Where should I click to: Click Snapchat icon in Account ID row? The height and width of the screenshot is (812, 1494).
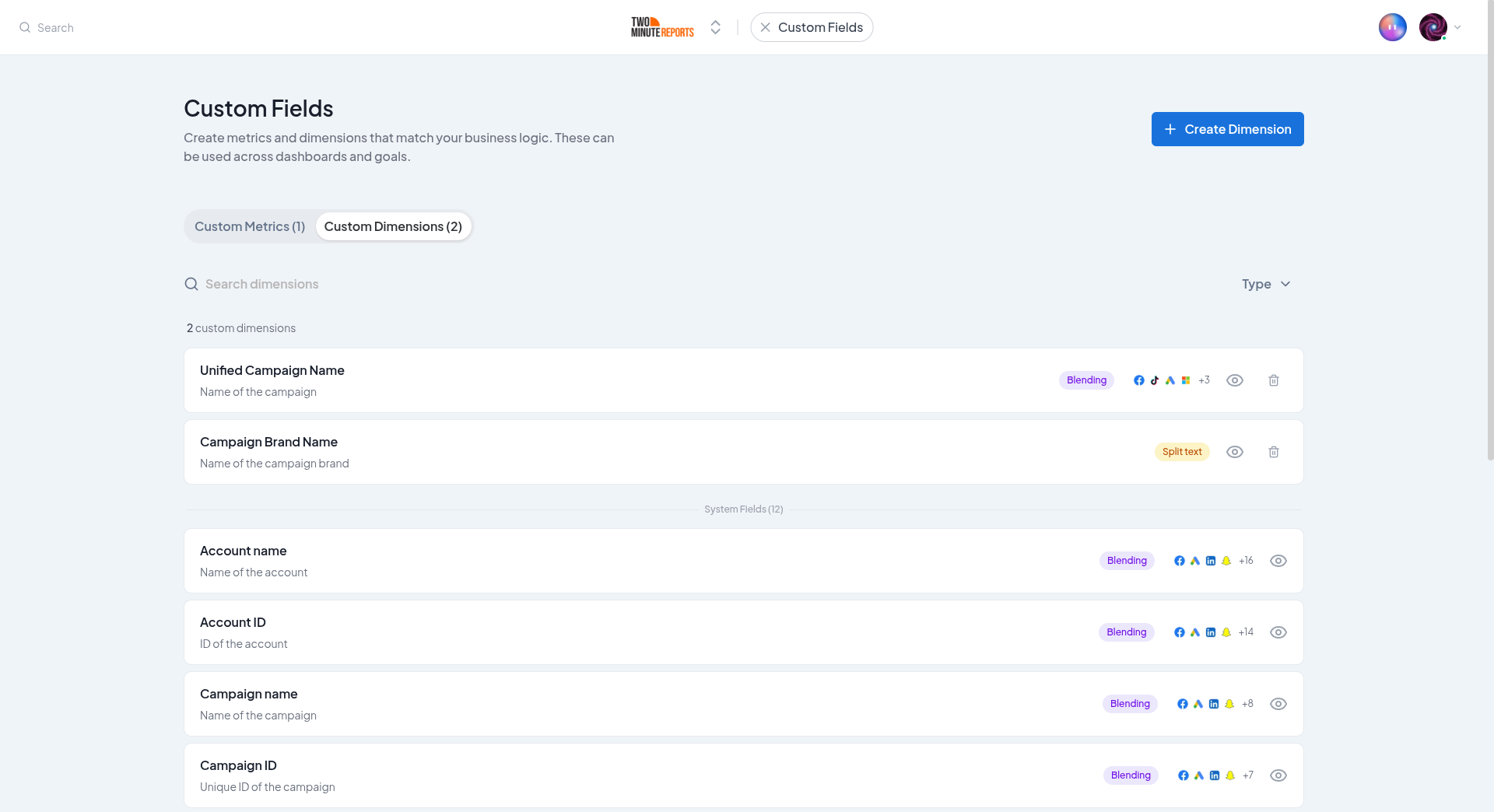tap(1226, 632)
